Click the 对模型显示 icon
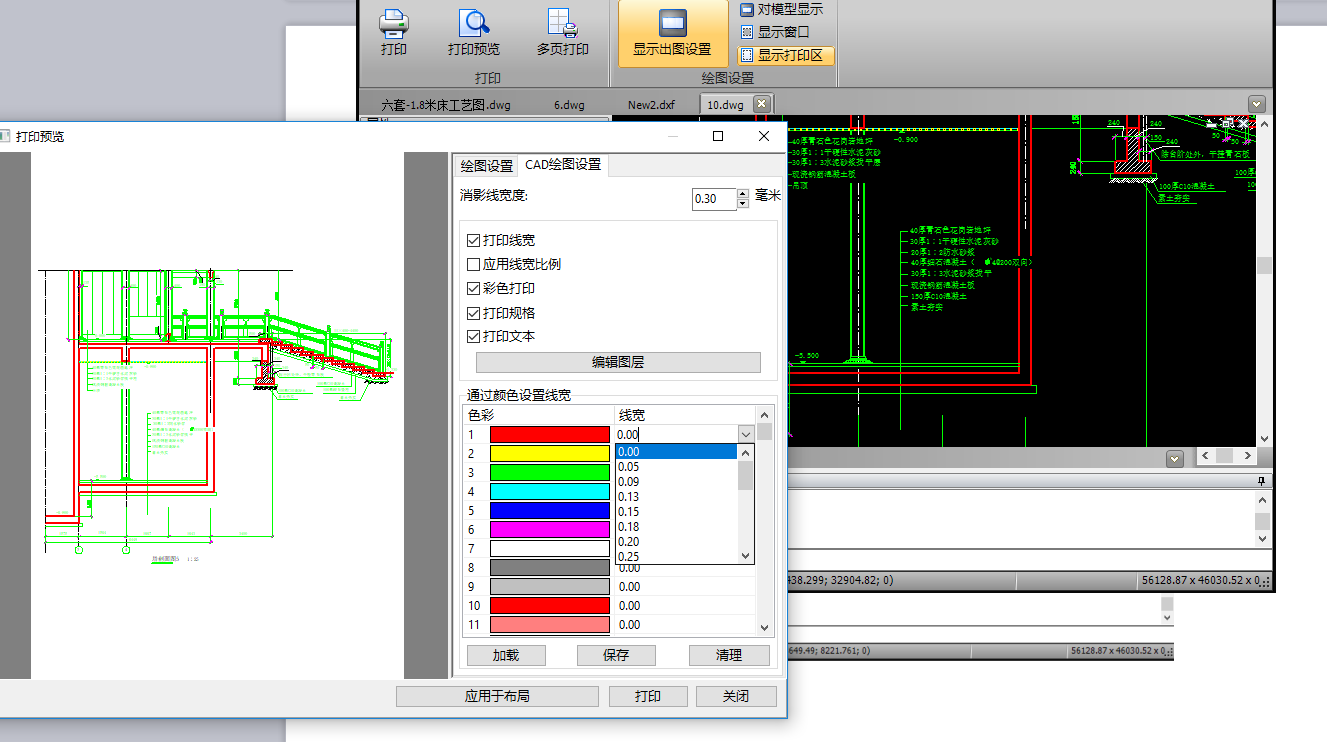The width and height of the screenshot is (1327, 742). pos(747,10)
